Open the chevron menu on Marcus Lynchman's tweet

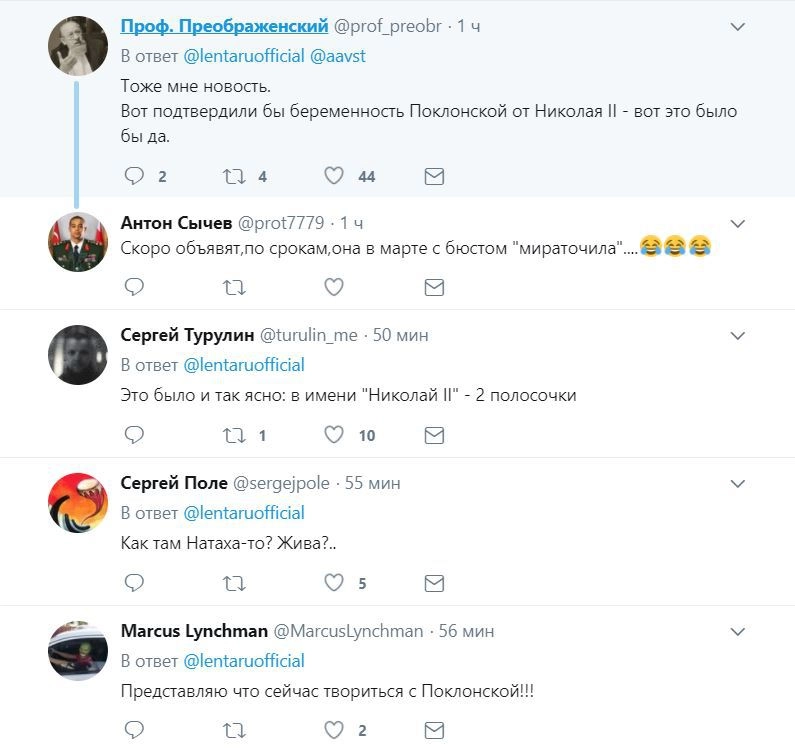pyautogui.click(x=738, y=631)
